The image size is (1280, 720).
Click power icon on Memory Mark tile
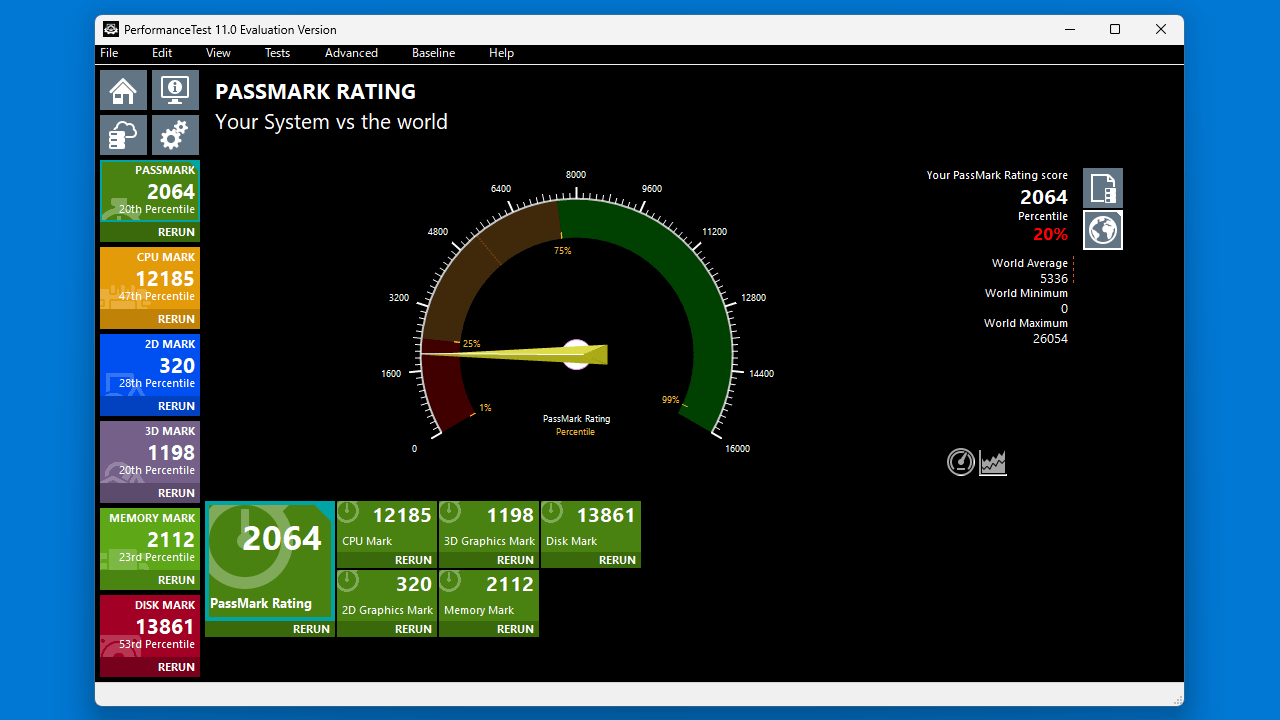pos(450,581)
